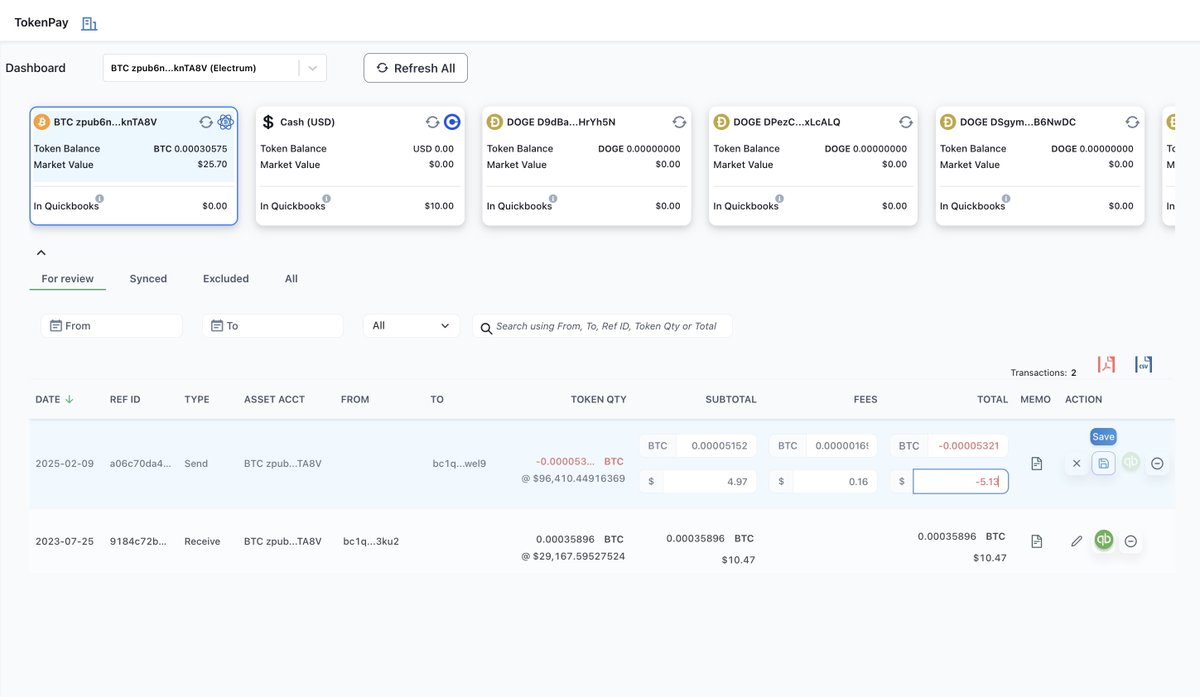Select the Cash (USD) account card
Image resolution: width=1200 pixels, height=697 pixels.
pos(360,166)
